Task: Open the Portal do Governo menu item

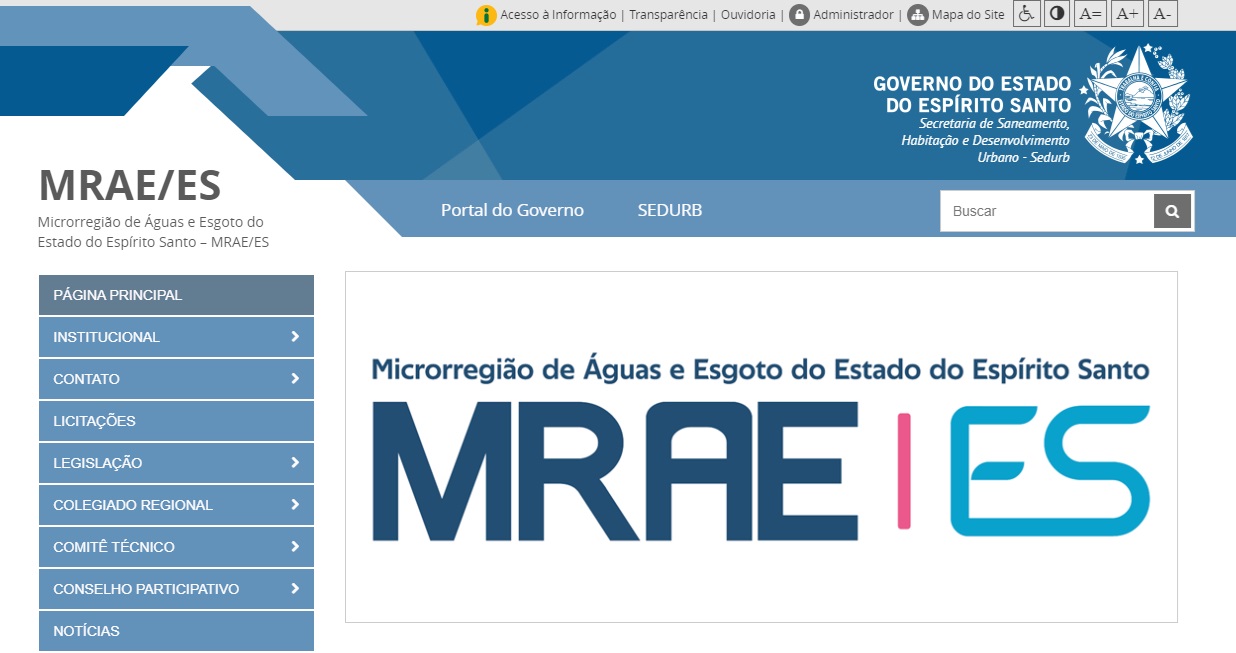Action: pos(512,210)
